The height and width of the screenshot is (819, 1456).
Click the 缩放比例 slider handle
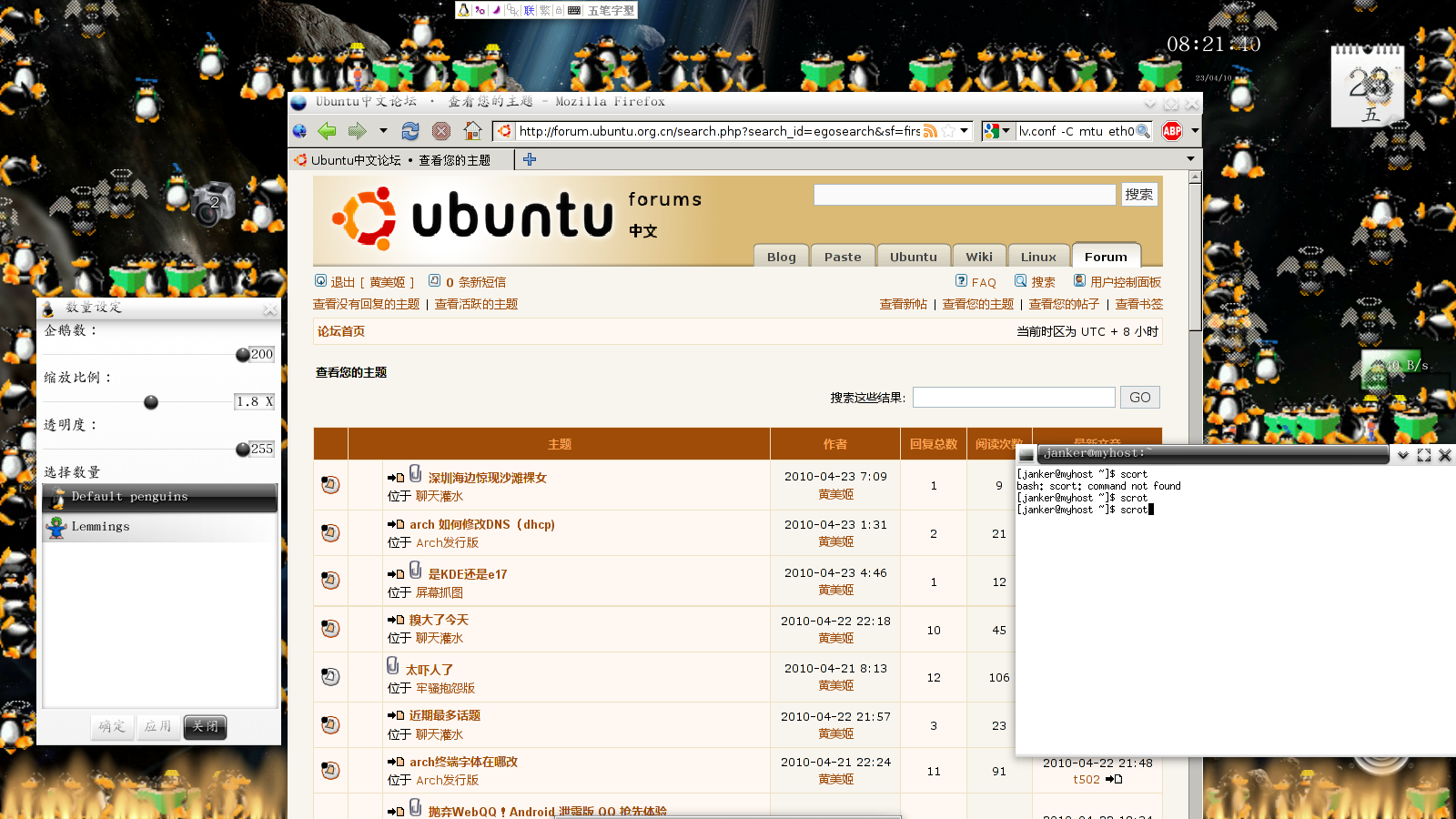[x=151, y=402]
